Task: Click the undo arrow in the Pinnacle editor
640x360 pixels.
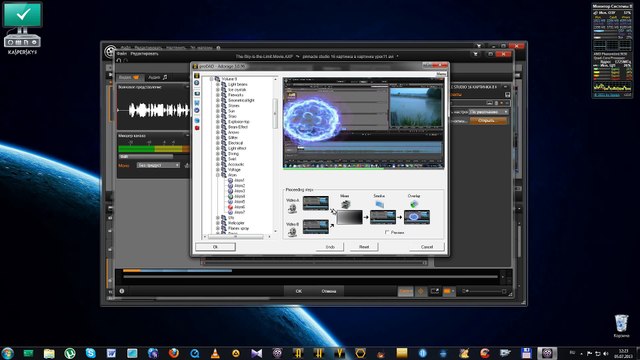Action: (x=119, y=60)
